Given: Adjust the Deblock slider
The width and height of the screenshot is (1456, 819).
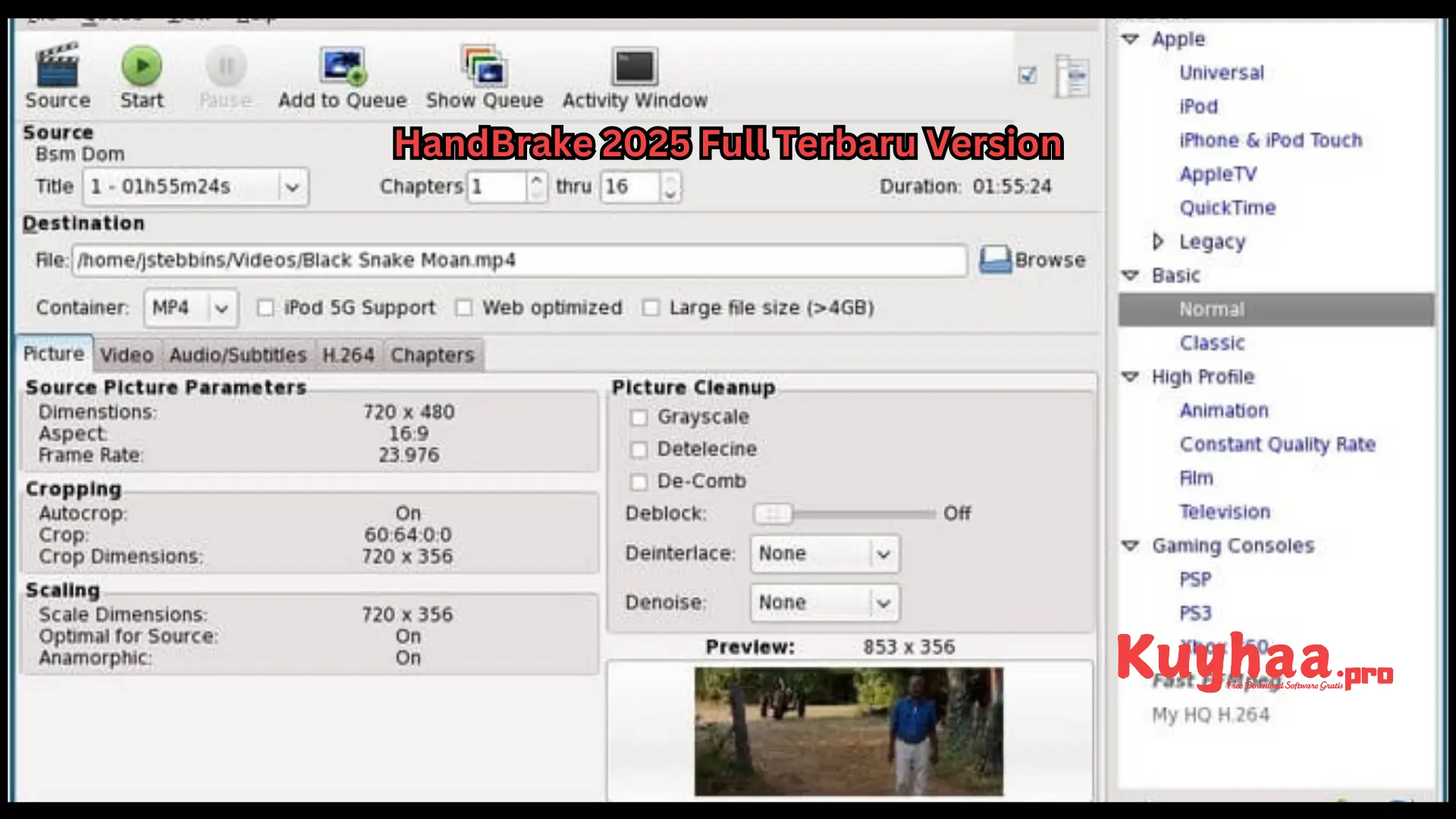Looking at the screenshot, I should [773, 514].
